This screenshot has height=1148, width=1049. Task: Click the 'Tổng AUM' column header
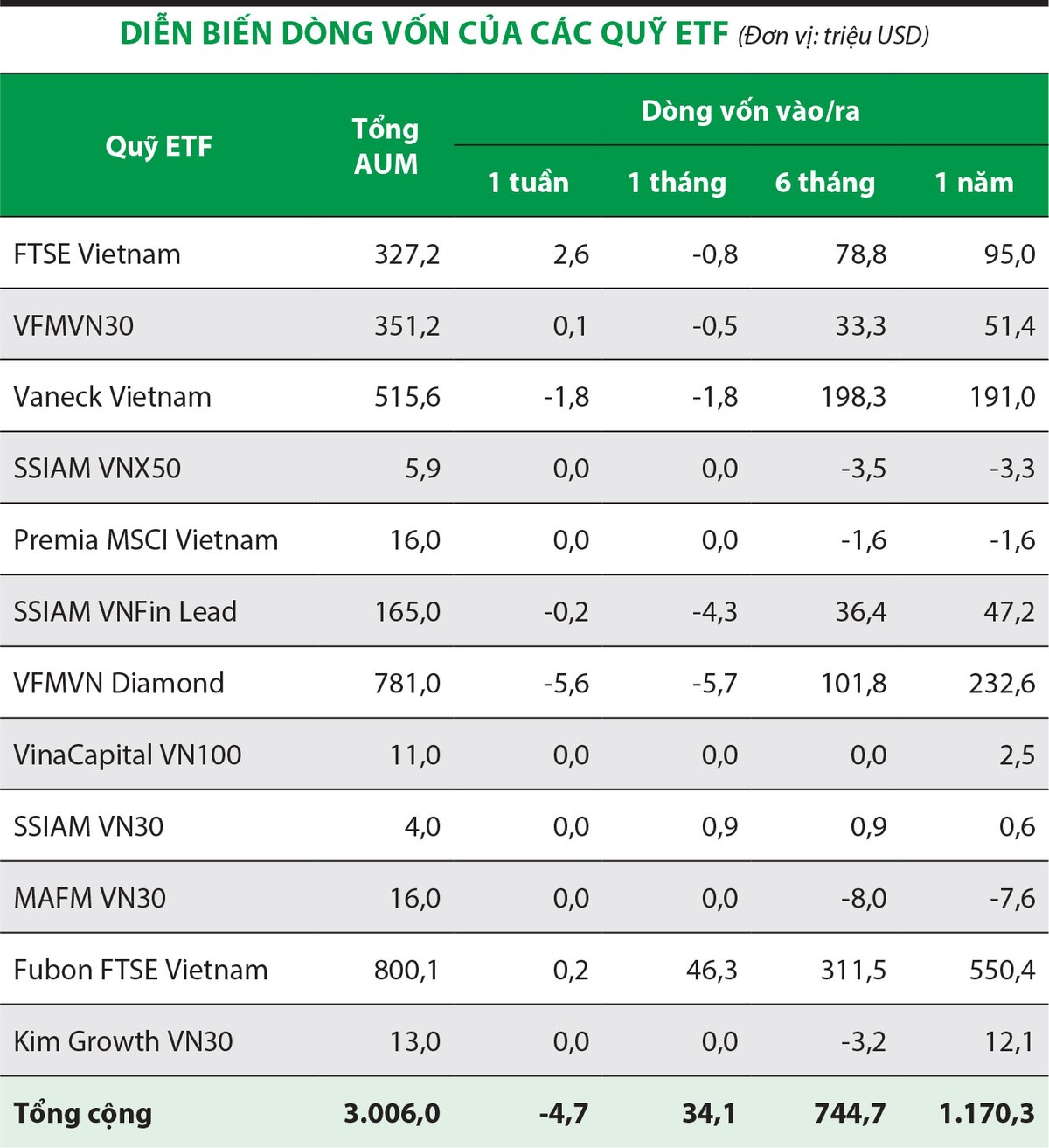coord(386,146)
